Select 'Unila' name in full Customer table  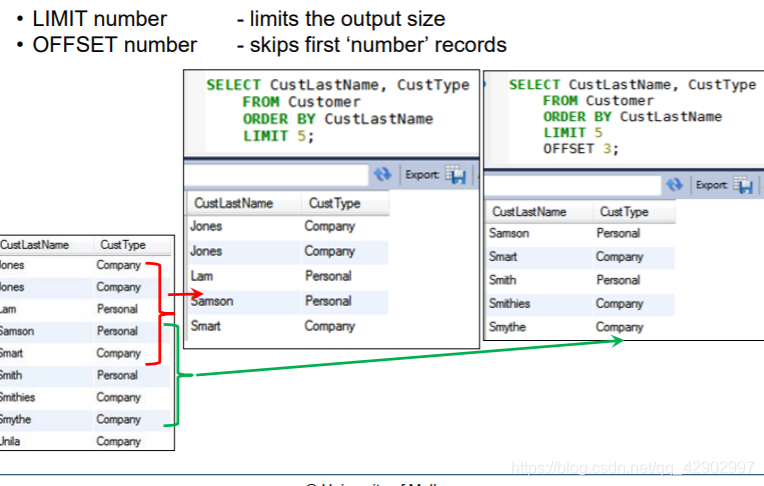coord(10,441)
